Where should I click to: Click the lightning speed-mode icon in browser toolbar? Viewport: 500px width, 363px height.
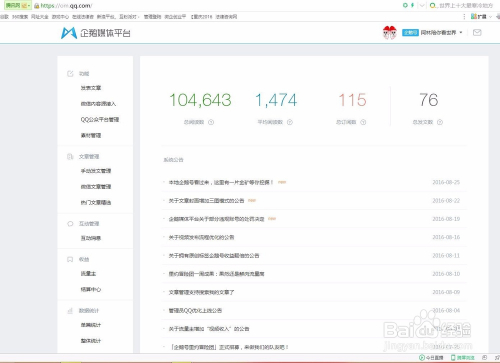coord(412,5)
